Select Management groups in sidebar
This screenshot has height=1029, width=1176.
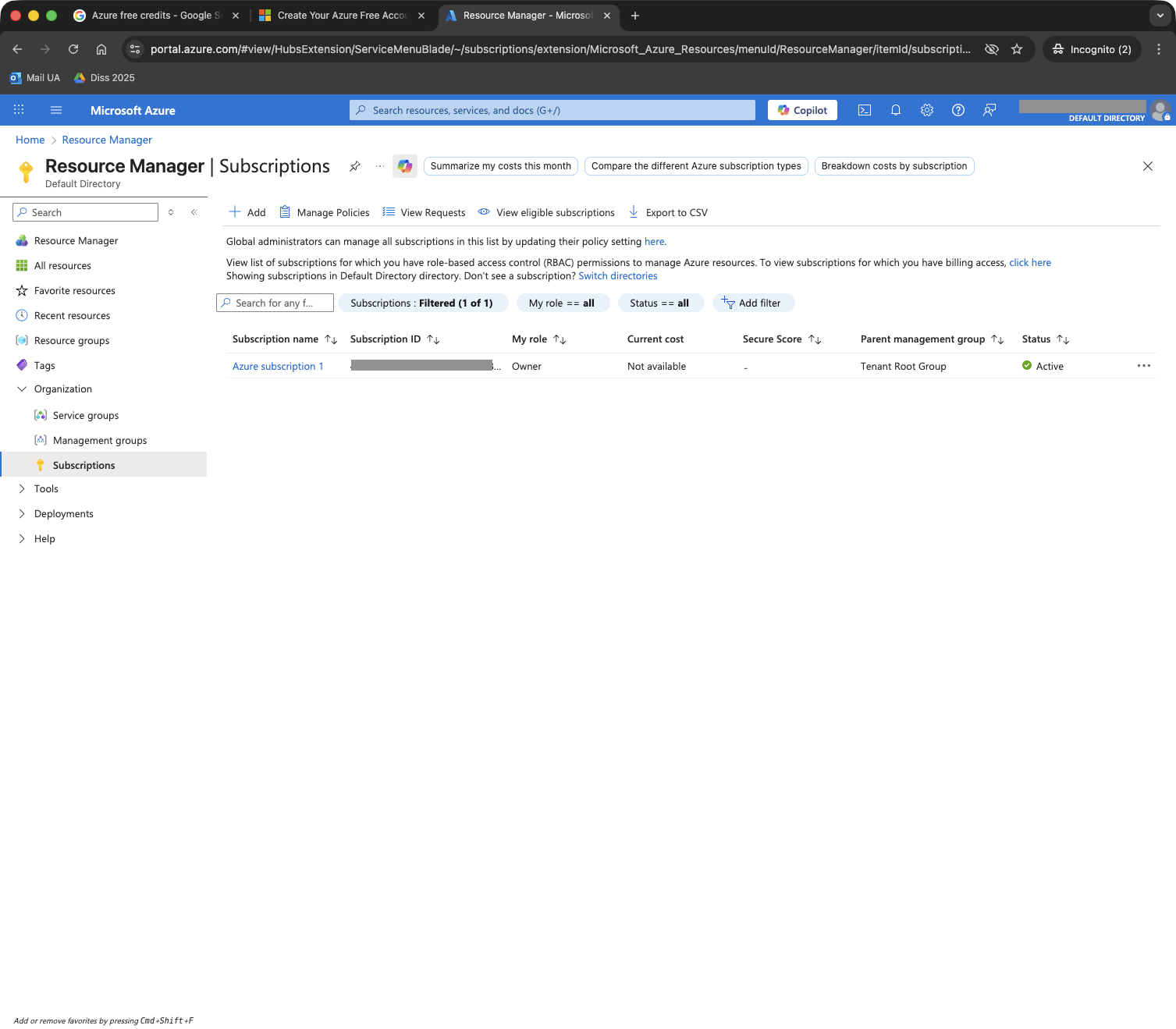(99, 441)
